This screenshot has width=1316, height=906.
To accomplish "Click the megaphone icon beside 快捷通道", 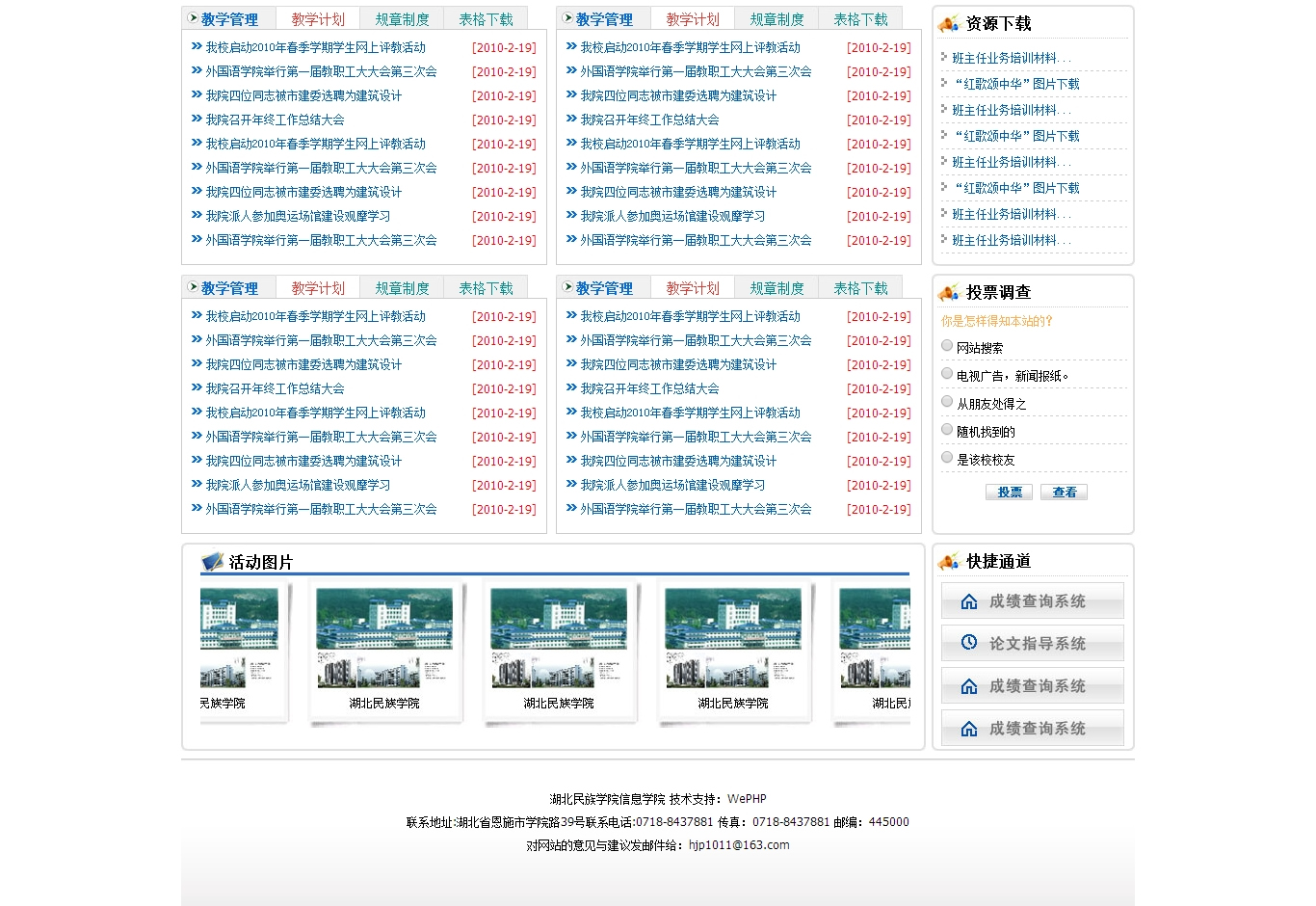I will click(949, 561).
